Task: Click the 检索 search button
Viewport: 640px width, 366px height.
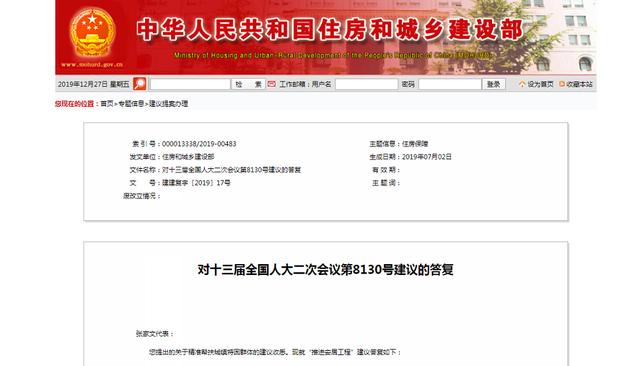Action: 249,84
